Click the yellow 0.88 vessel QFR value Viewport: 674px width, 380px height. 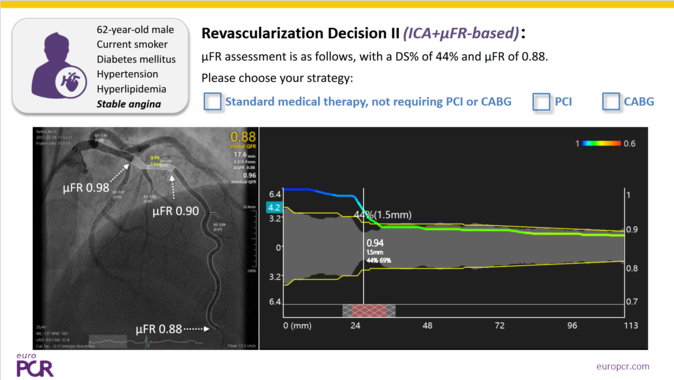(x=243, y=137)
